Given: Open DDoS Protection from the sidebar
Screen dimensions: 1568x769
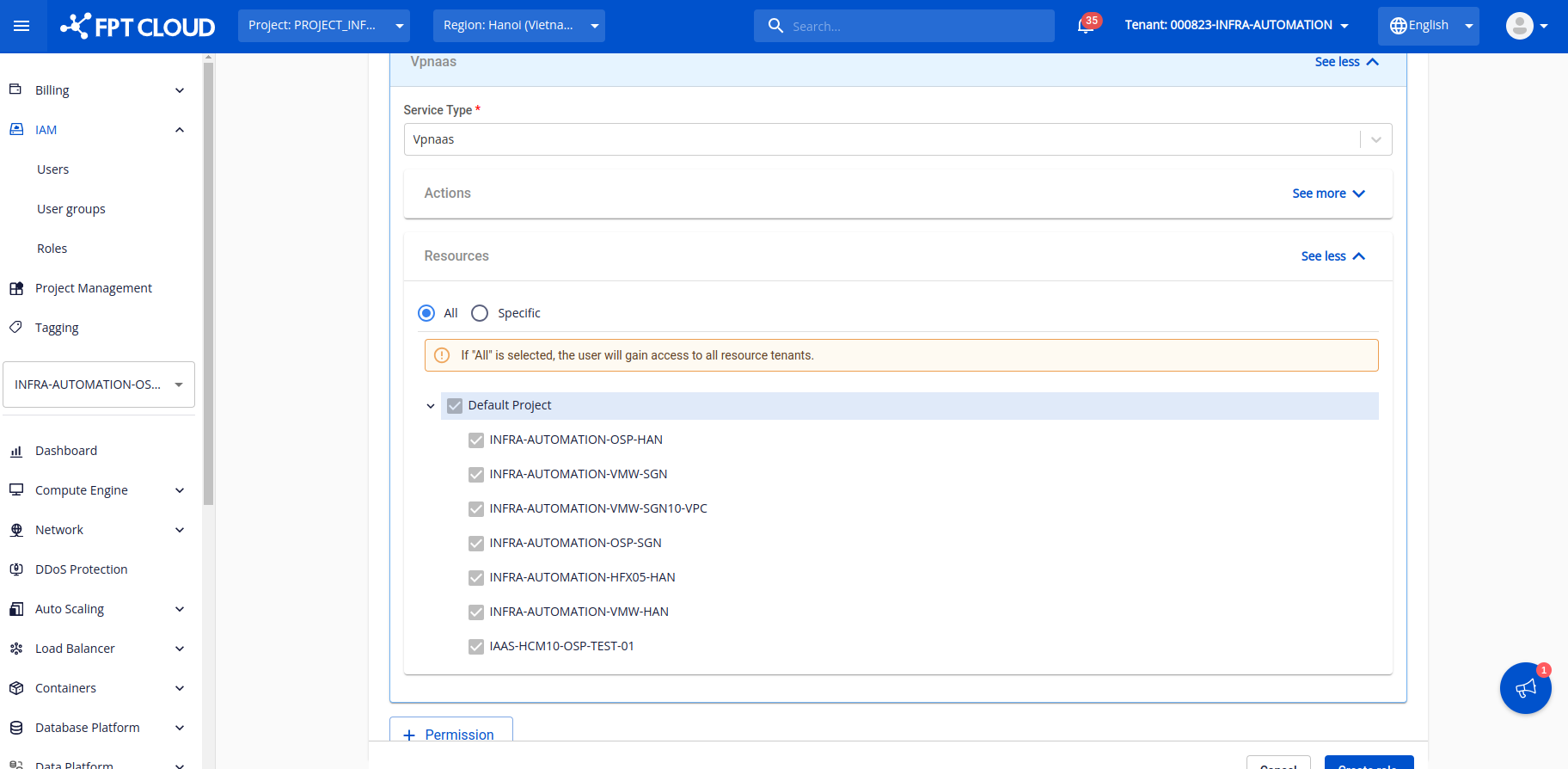Looking at the screenshot, I should (81, 569).
